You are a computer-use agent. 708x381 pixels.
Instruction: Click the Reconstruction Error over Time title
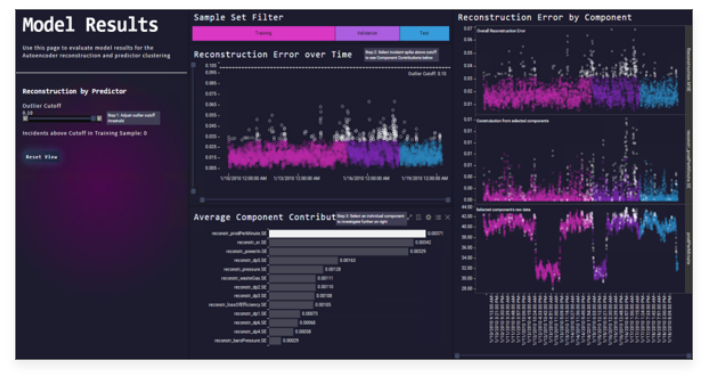click(x=273, y=55)
